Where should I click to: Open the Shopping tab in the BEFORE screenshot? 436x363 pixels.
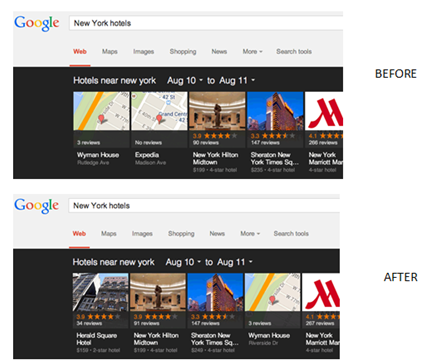pyautogui.click(x=183, y=51)
